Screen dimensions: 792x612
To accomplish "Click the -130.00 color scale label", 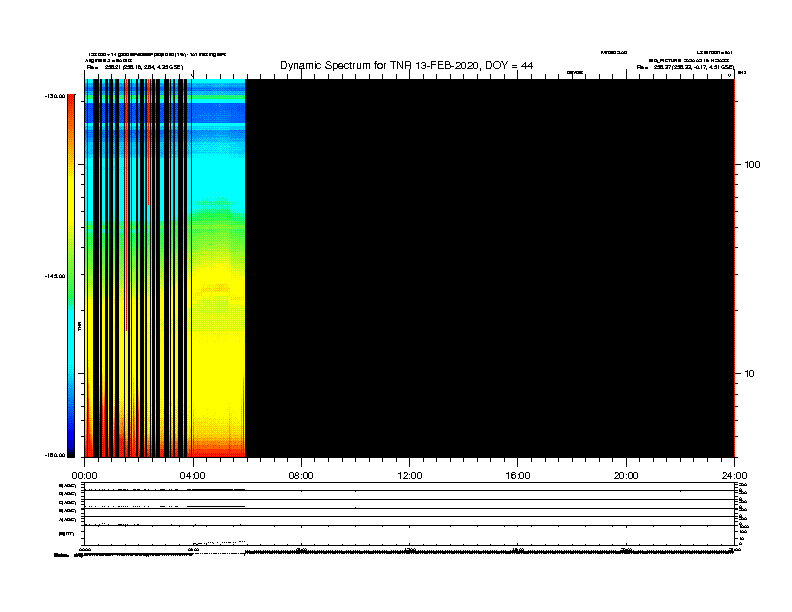I will click(55, 96).
